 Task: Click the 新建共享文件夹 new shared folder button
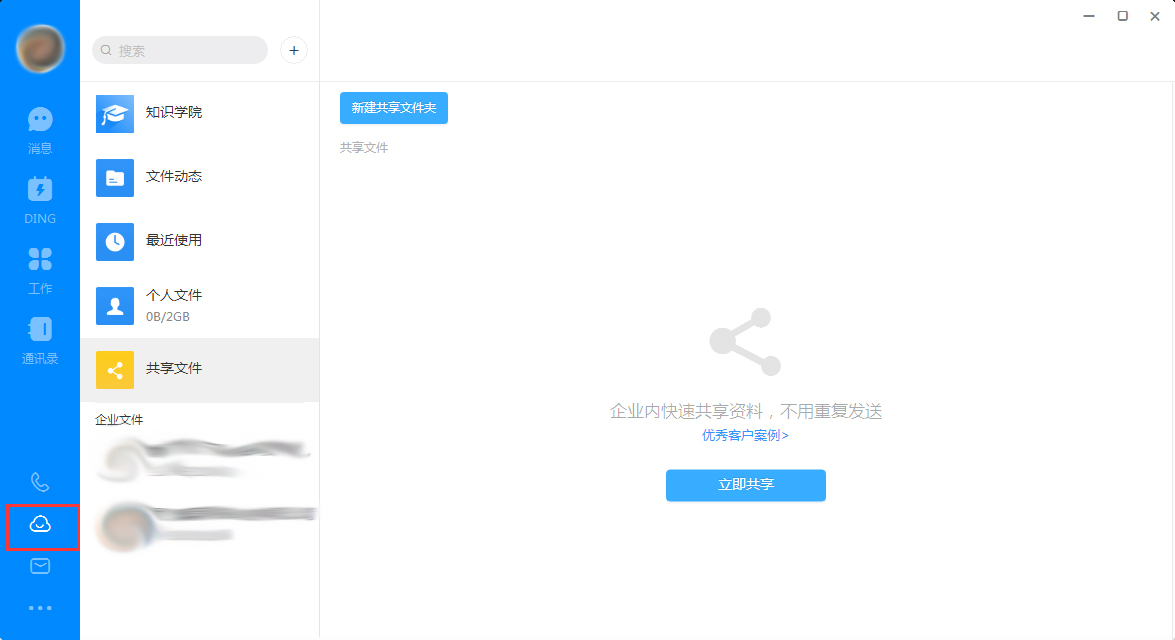(x=393, y=107)
